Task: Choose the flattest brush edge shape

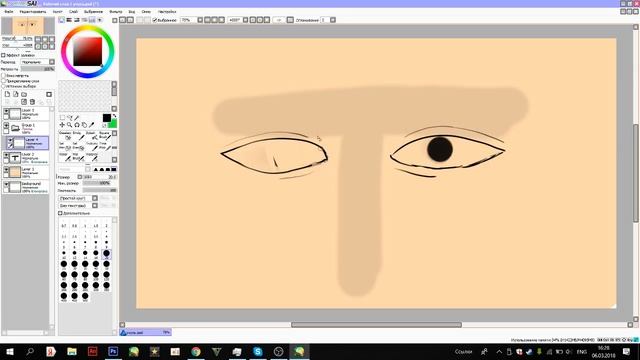Action: [x=114, y=169]
